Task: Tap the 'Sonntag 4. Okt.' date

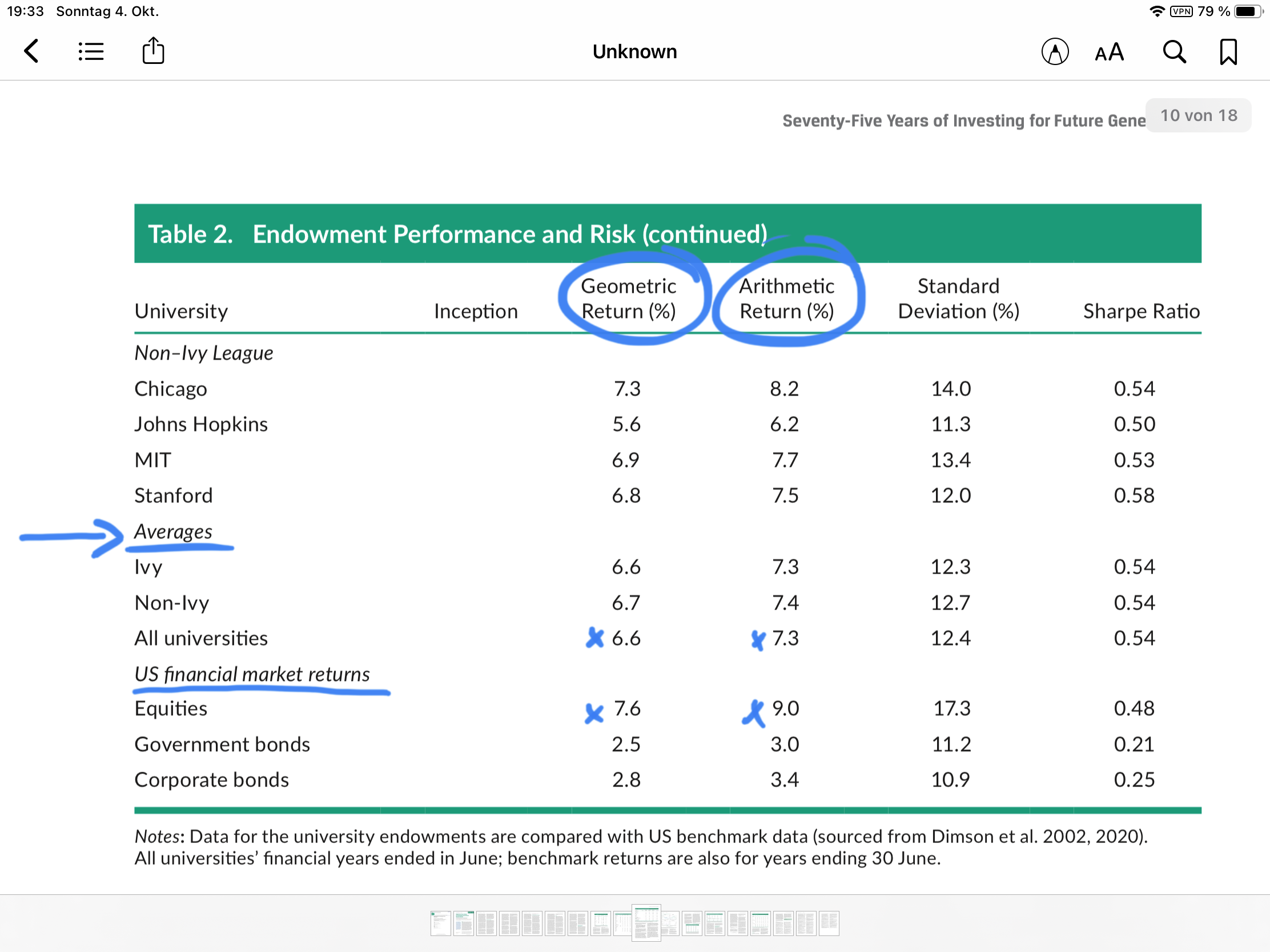Action: (x=107, y=11)
